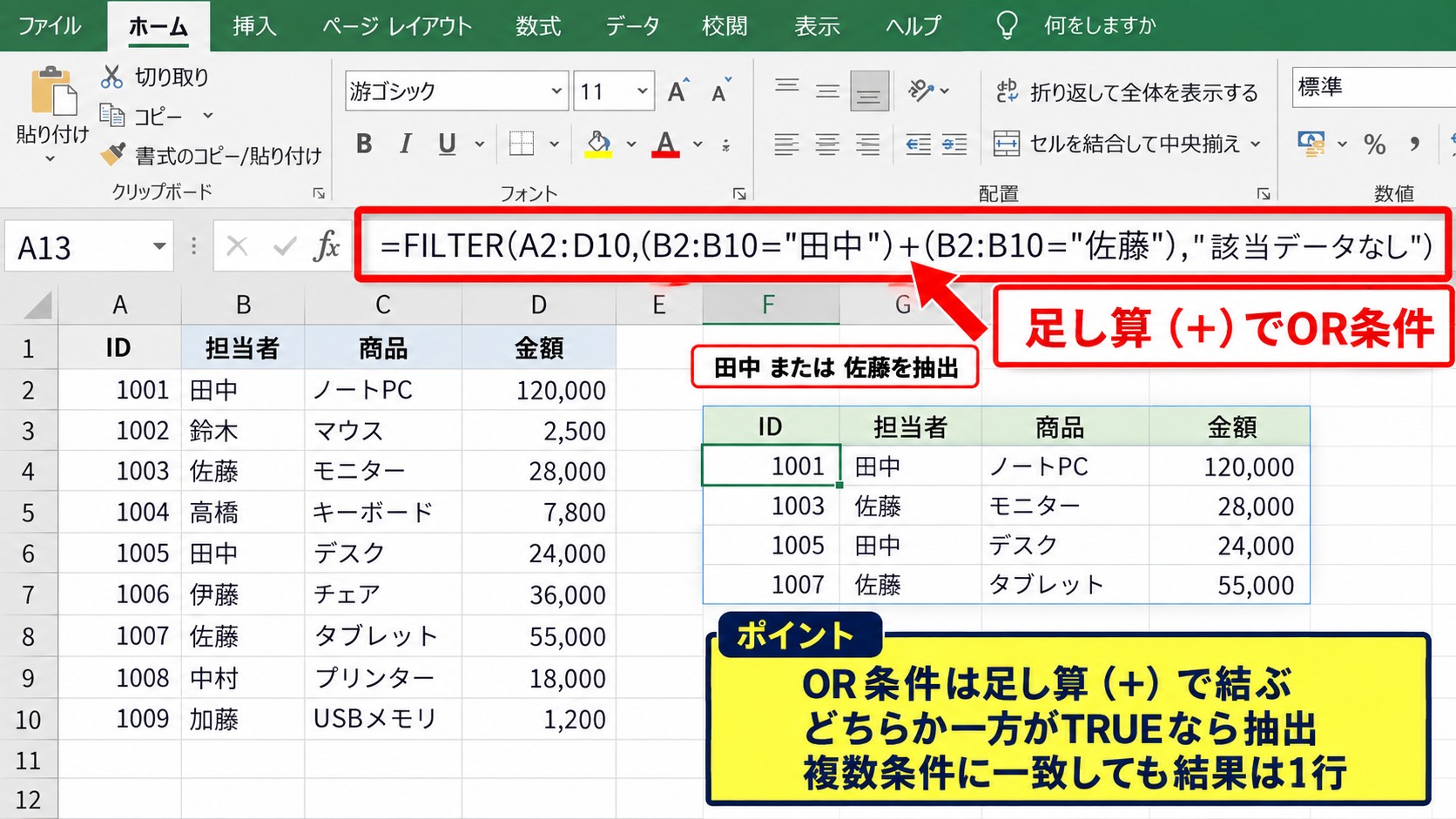
Task: Click the insert function fx icon
Action: coord(327,247)
